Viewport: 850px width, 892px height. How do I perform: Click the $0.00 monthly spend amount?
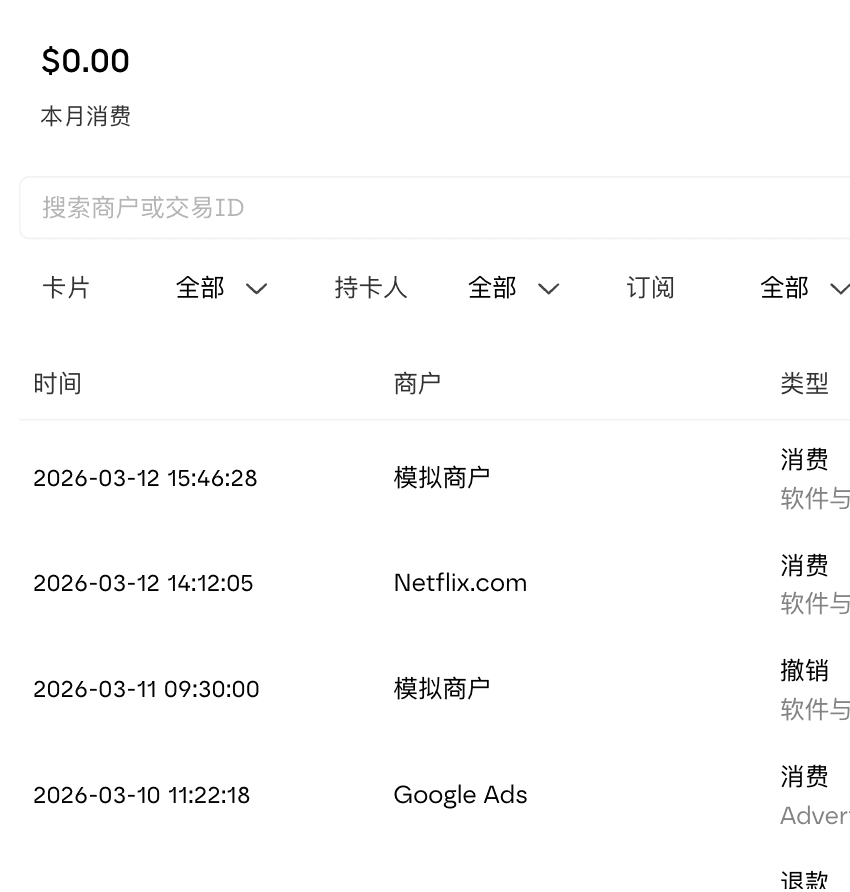coord(85,61)
